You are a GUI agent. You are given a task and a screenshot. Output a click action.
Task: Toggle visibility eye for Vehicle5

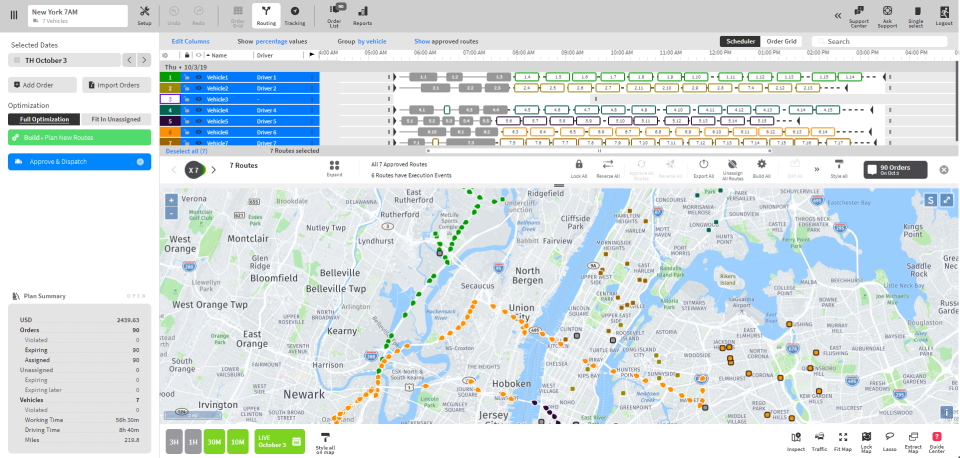point(198,121)
